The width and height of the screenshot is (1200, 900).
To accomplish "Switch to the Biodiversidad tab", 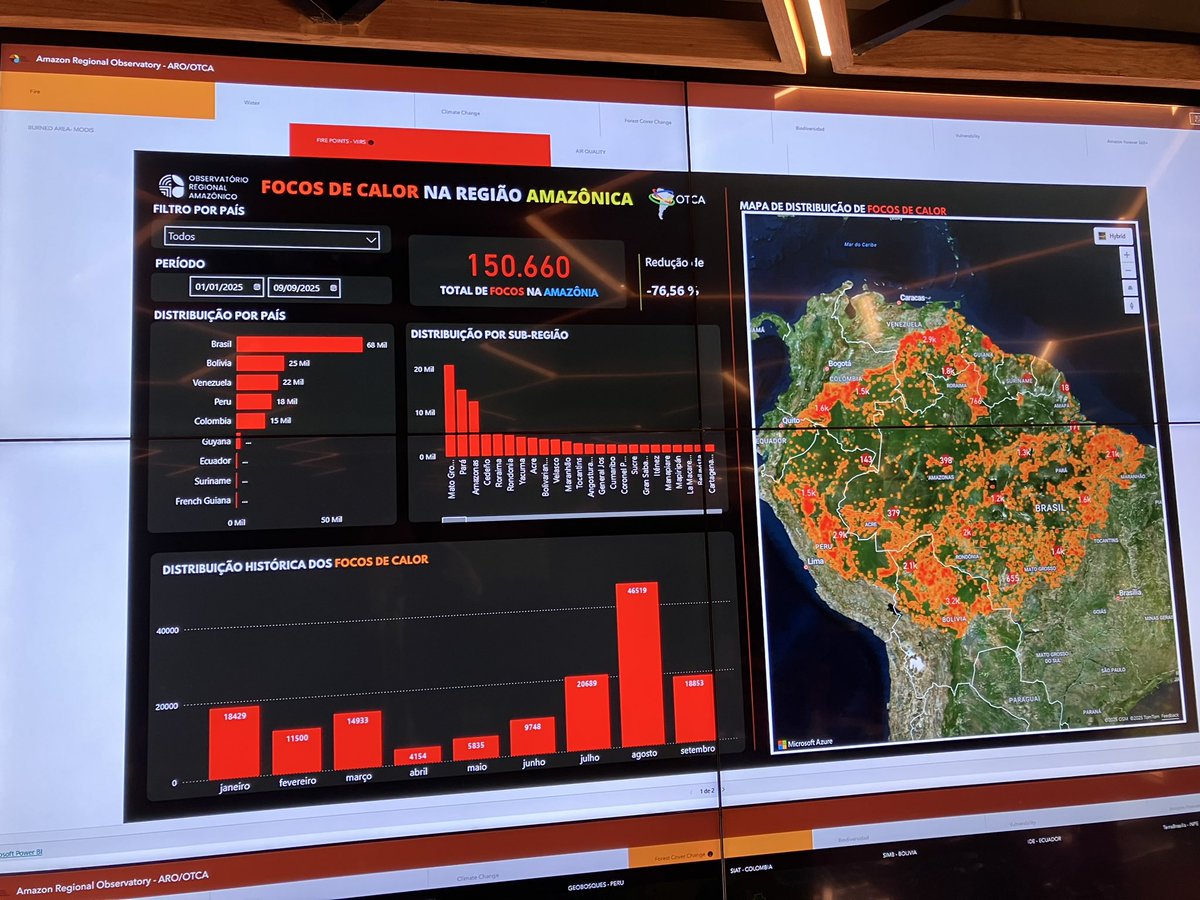I will [810, 128].
